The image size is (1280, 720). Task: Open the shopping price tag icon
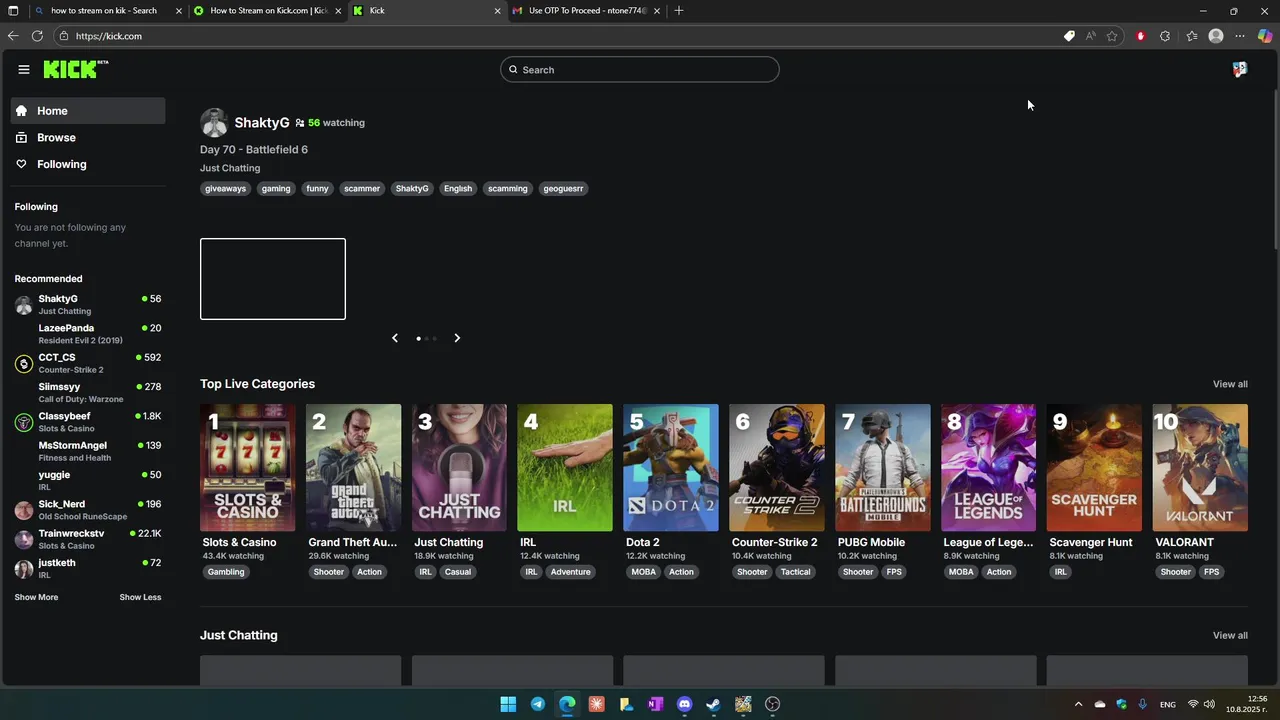click(1069, 36)
